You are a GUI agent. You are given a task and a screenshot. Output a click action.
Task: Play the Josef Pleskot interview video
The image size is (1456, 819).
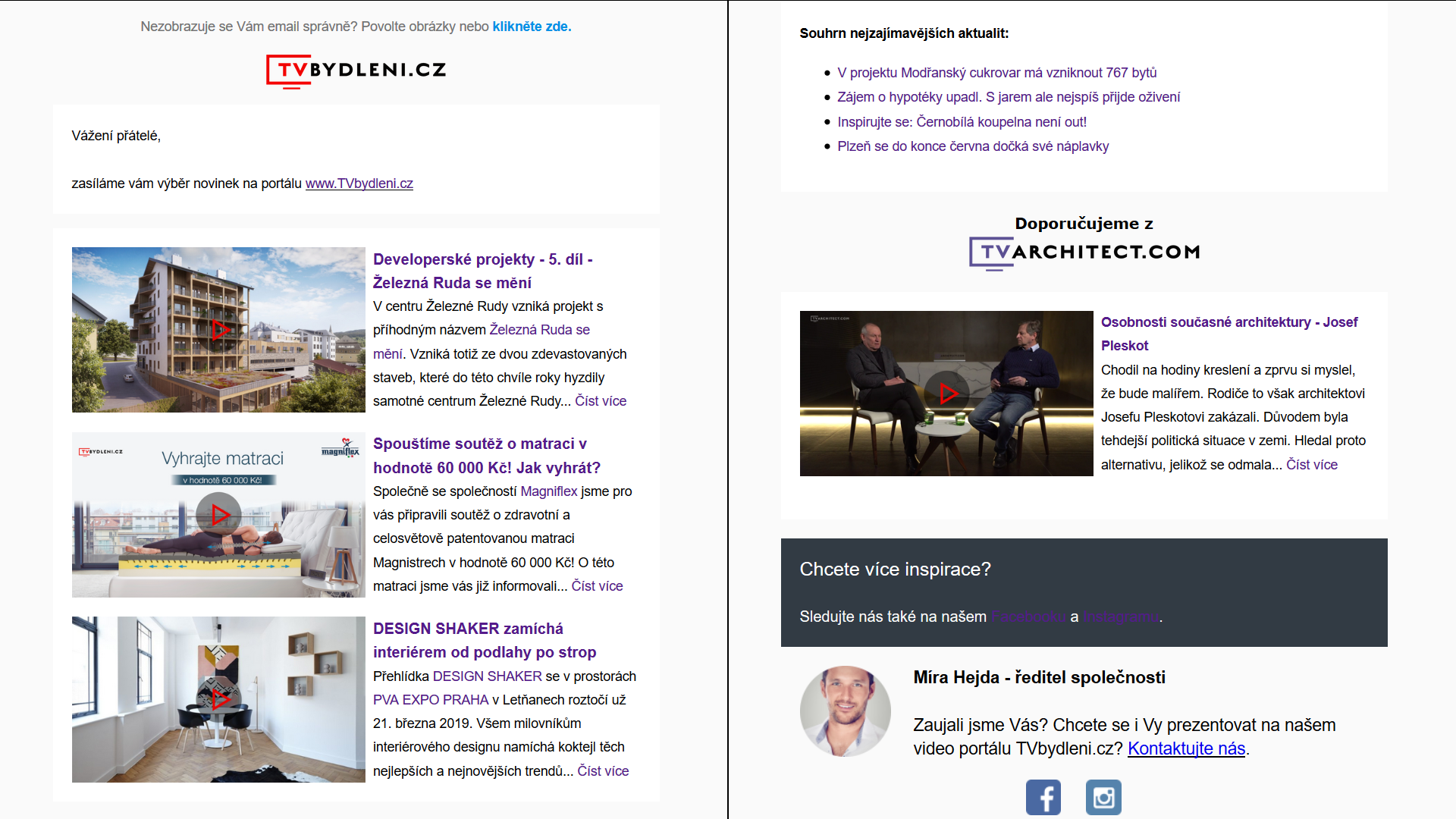(x=947, y=393)
